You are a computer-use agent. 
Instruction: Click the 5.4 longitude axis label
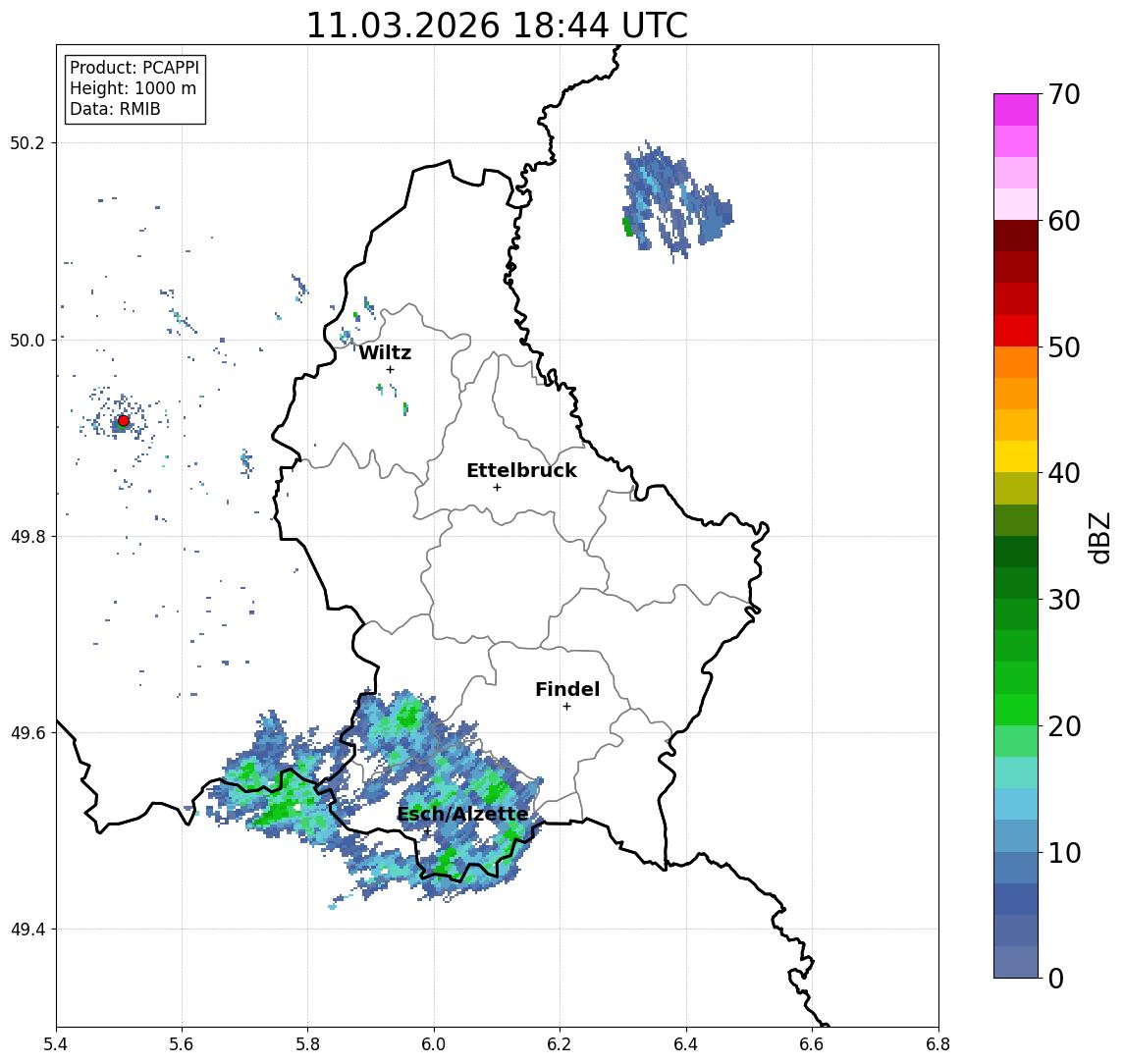pos(57,1044)
